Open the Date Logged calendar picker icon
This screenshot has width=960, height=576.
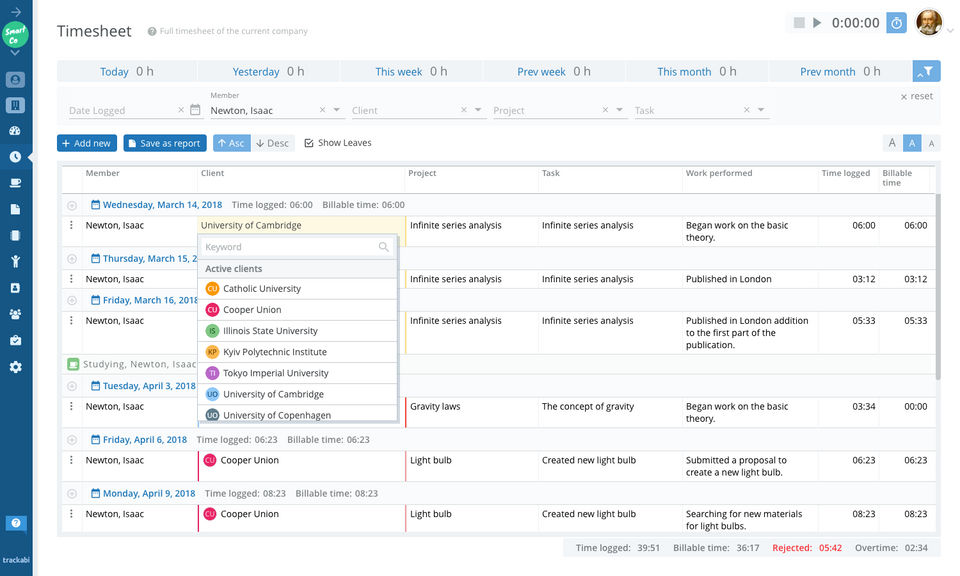pyautogui.click(x=195, y=110)
